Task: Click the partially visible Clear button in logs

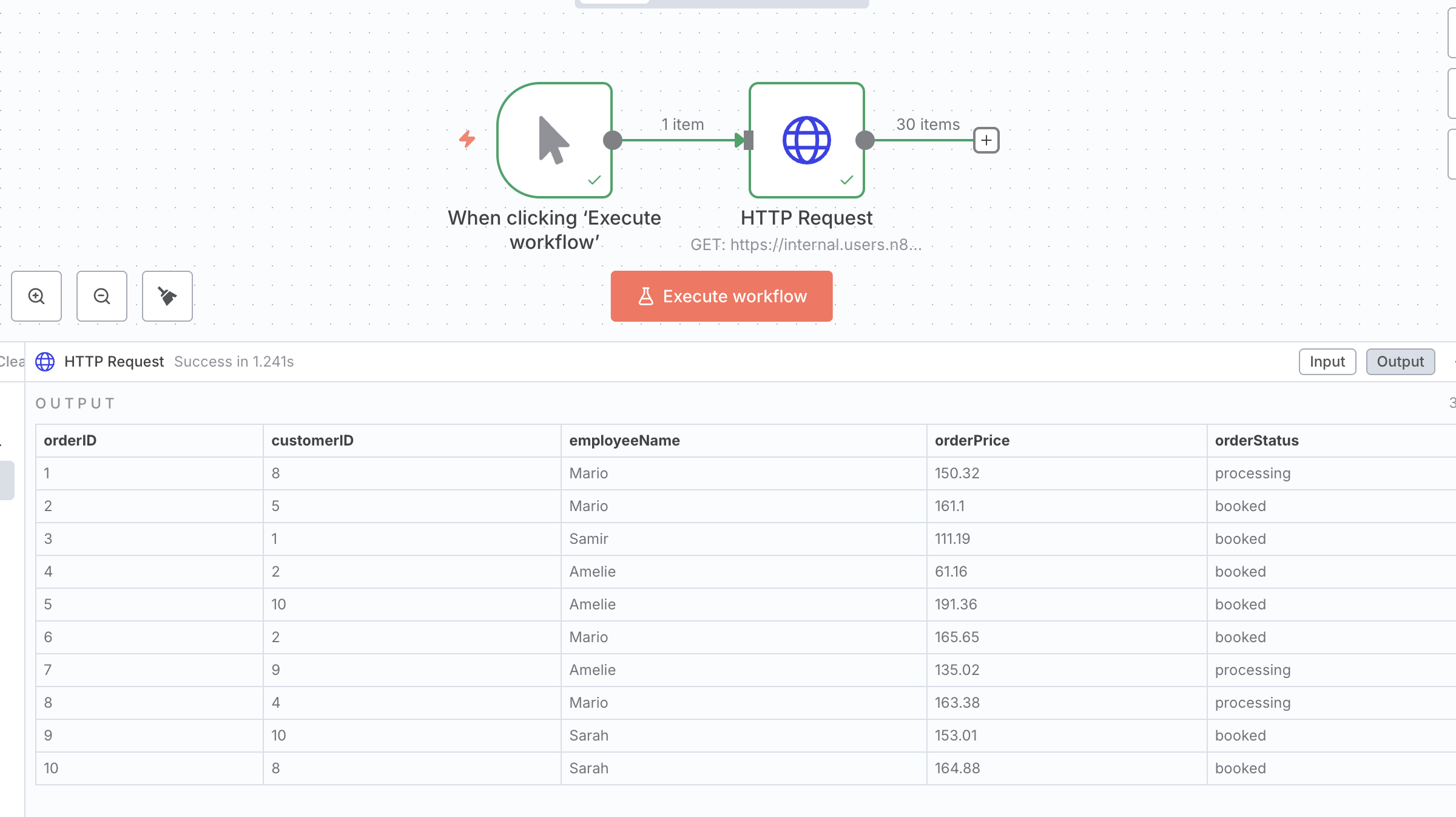Action: pyautogui.click(x=12, y=362)
